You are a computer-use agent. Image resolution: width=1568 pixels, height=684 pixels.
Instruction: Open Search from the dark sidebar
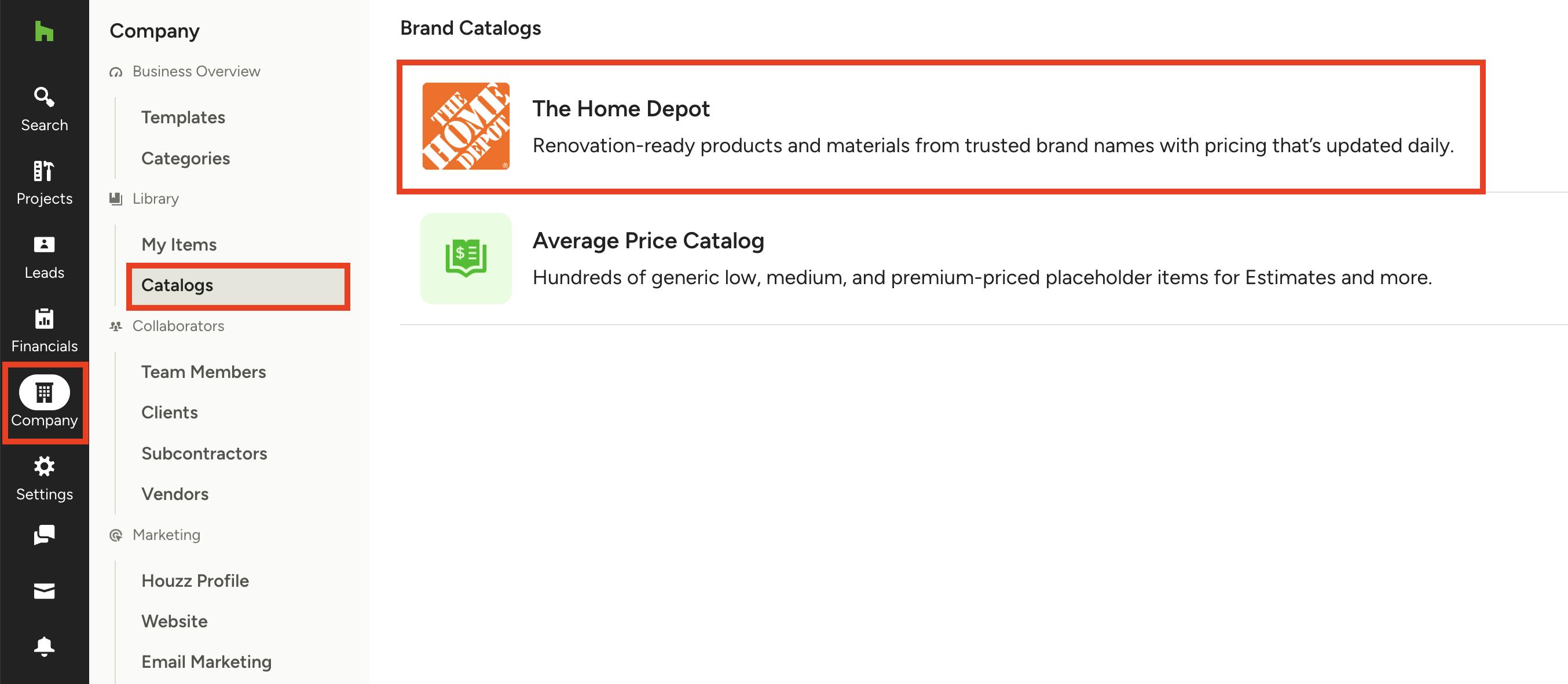pos(45,109)
